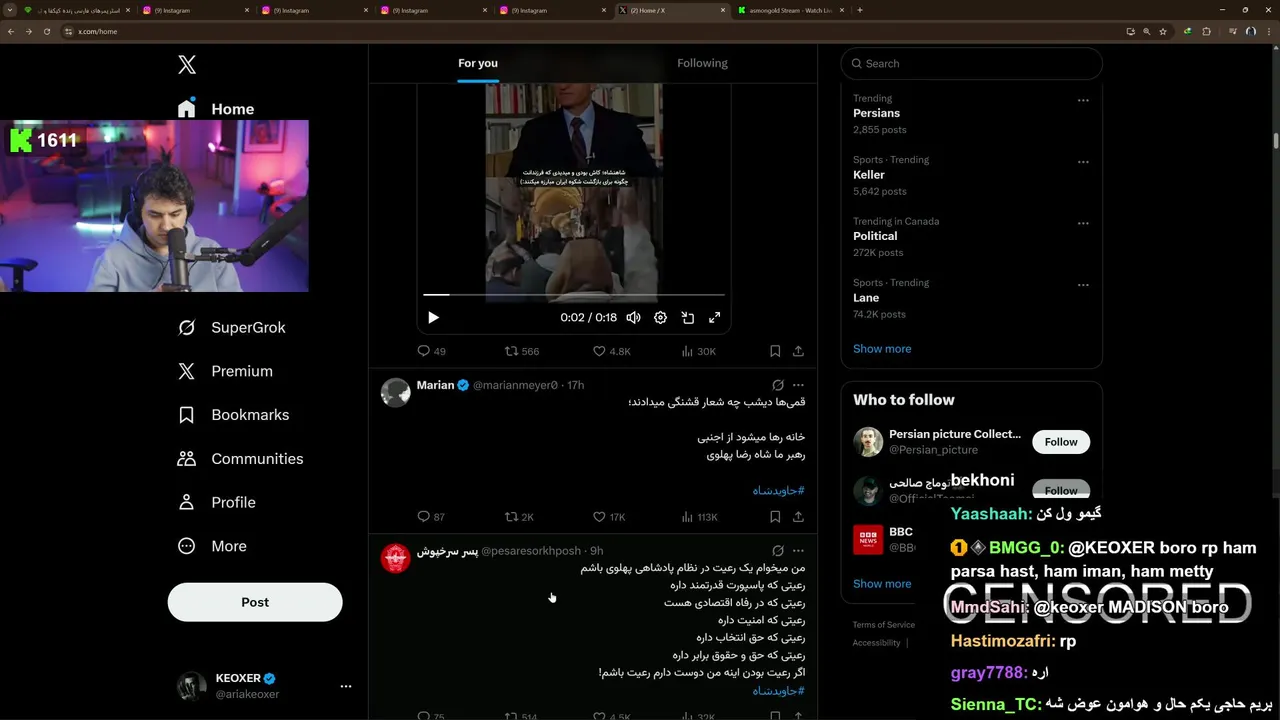
Task: Repost Marian's post with 2K reposts
Action: (x=520, y=517)
